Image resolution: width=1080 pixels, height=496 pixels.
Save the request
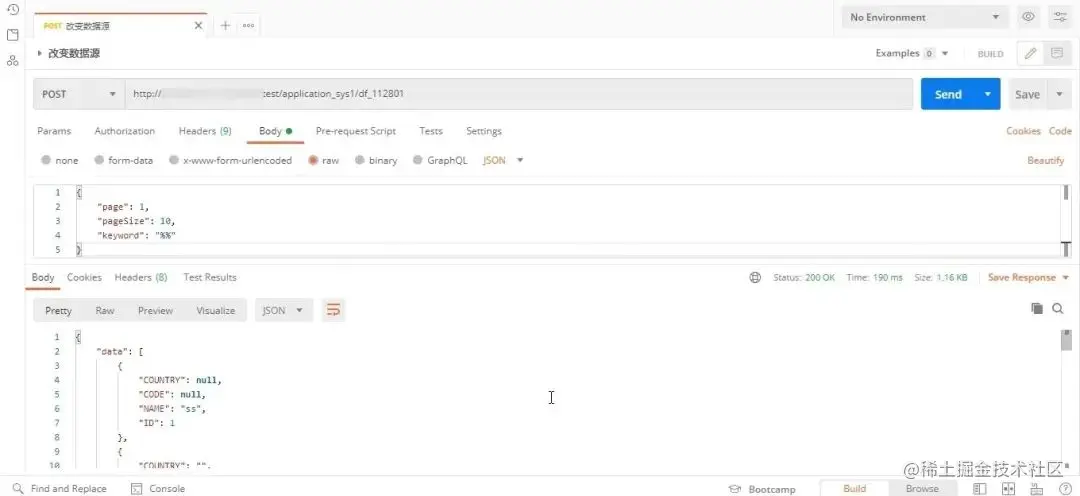coord(1028,94)
